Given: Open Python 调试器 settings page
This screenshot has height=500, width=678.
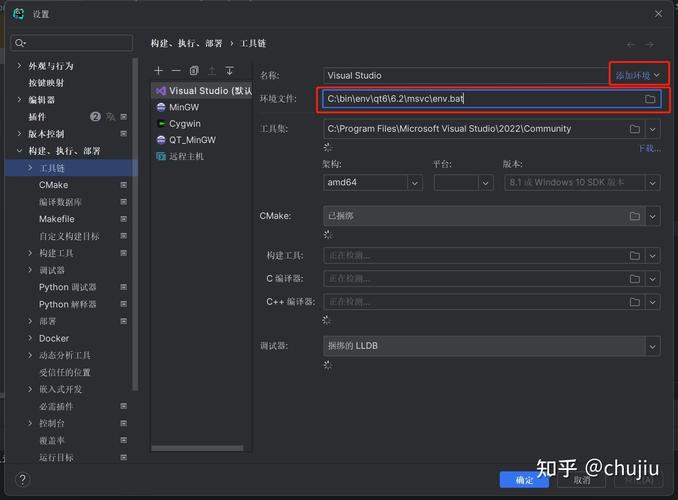Looking at the screenshot, I should pos(67,287).
